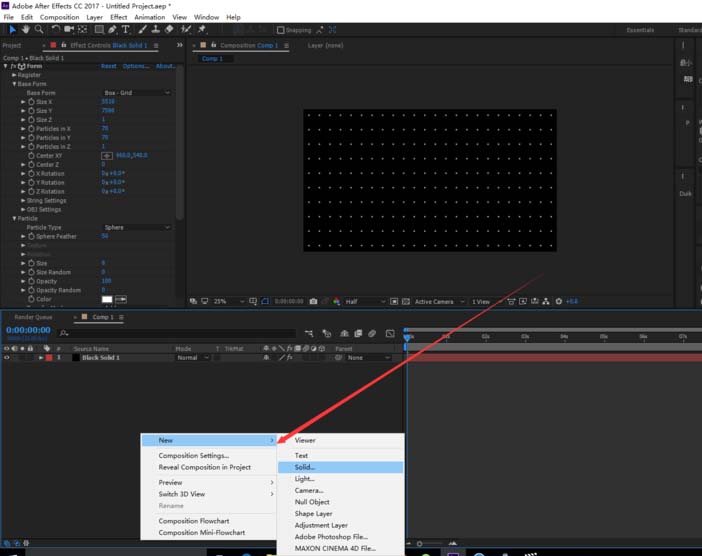The image size is (702, 556).
Task: Click the Color eyedropper icon
Action: click(122, 299)
